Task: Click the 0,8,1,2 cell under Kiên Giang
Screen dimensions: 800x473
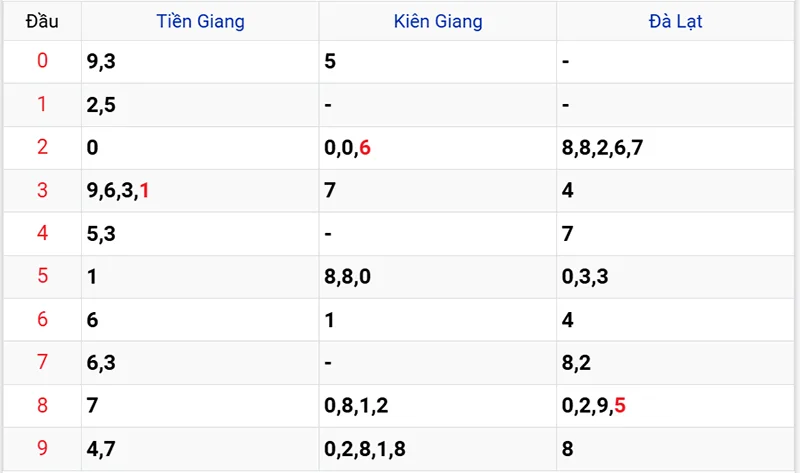Action: click(438, 406)
